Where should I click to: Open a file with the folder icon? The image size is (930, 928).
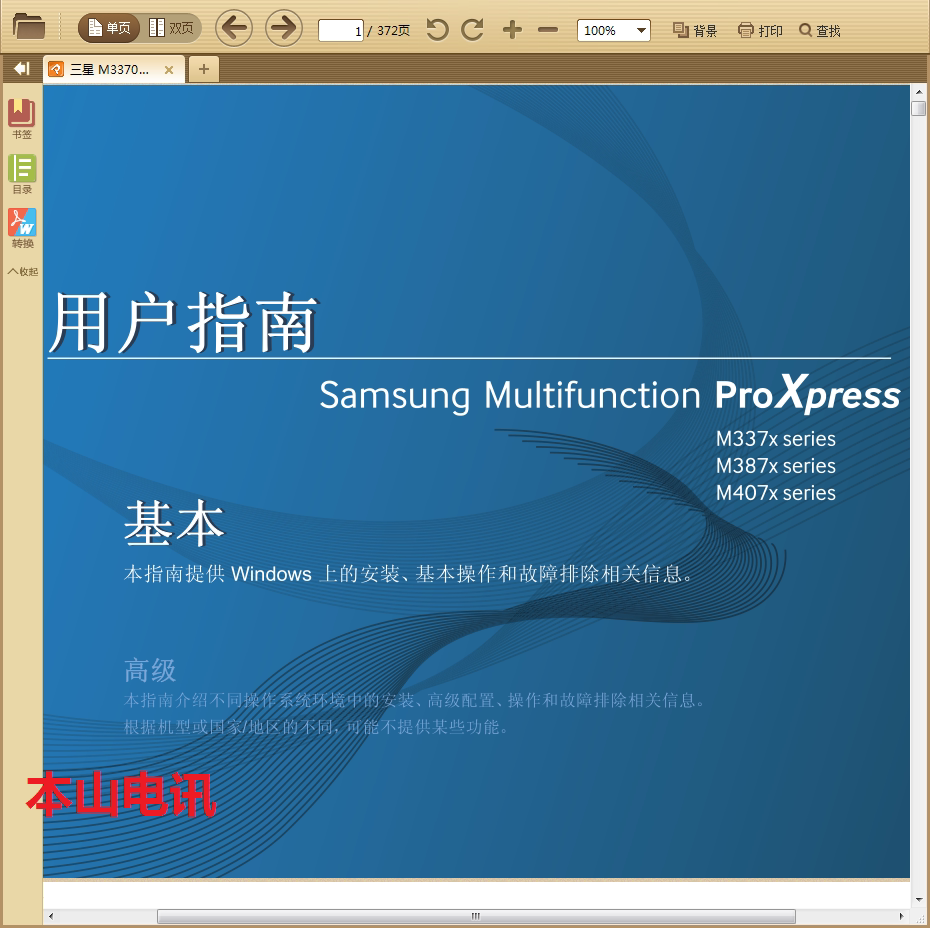[x=28, y=27]
